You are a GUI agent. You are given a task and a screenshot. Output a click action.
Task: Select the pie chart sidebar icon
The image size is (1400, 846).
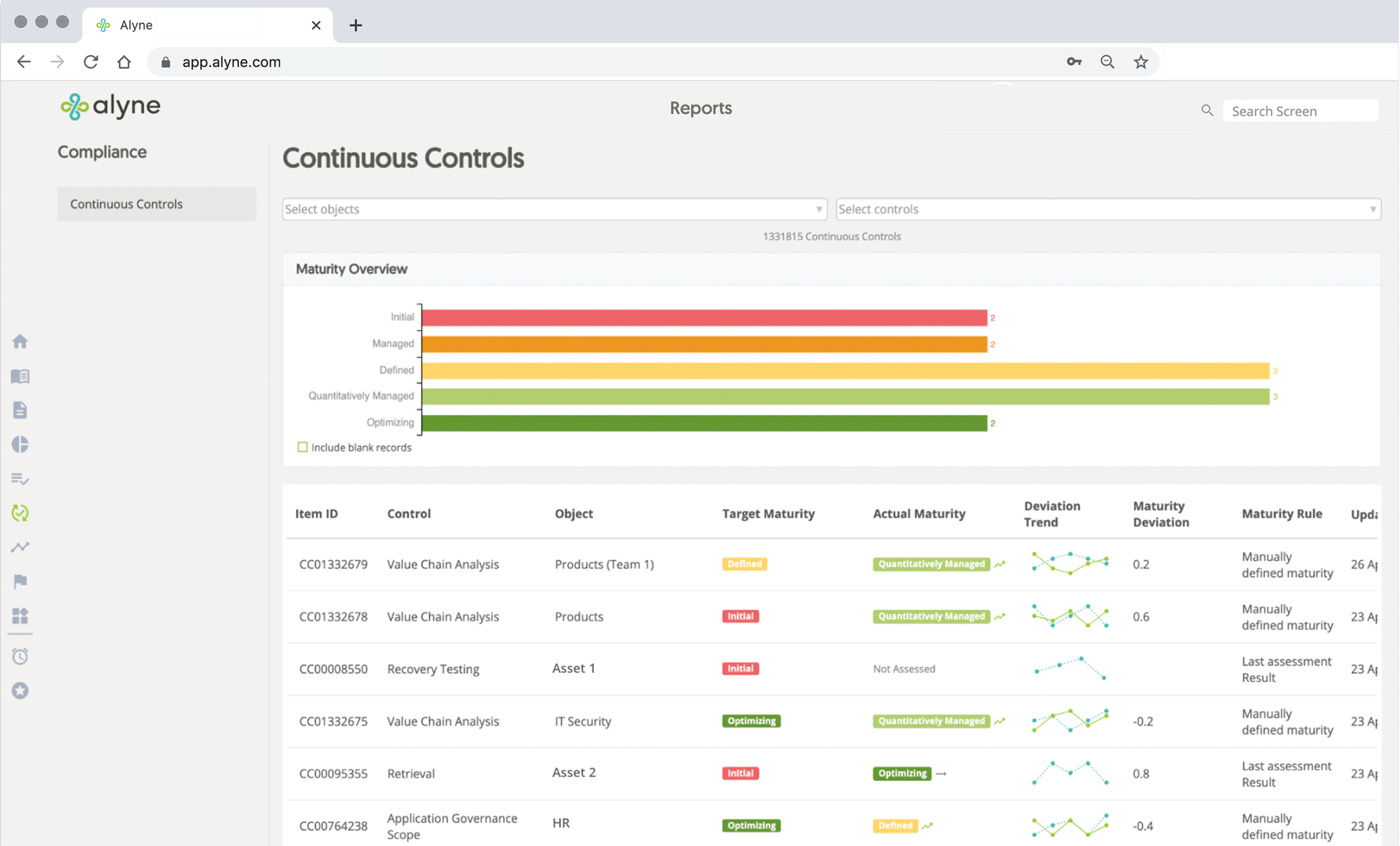[20, 445]
